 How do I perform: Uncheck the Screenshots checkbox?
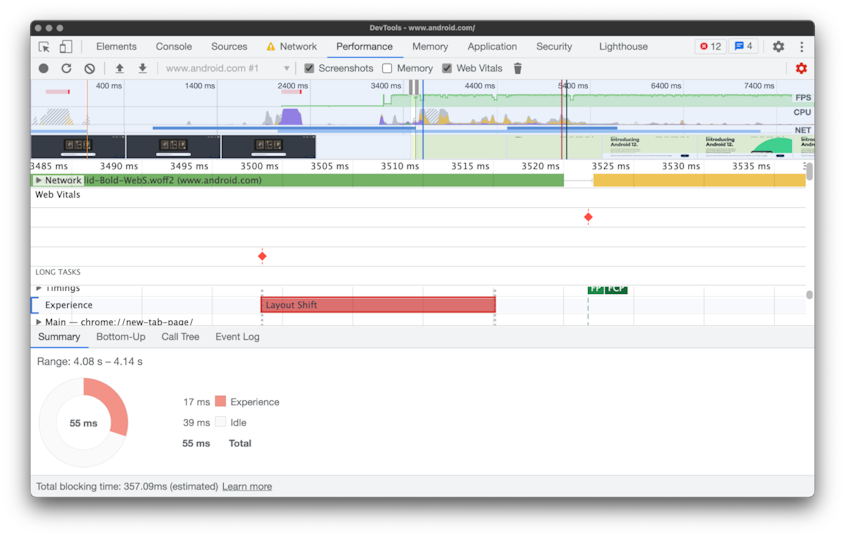click(x=310, y=69)
